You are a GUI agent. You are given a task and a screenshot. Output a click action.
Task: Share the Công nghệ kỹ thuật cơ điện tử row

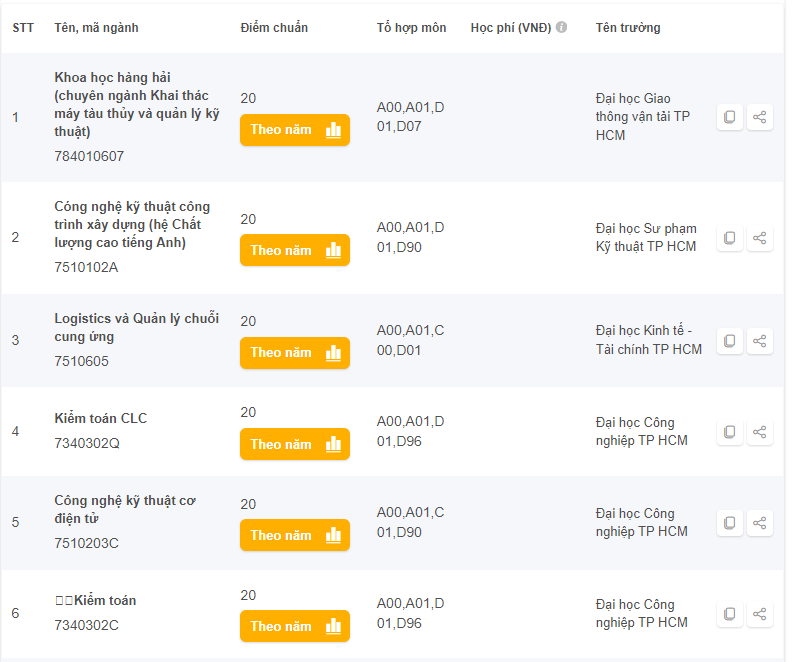click(759, 523)
